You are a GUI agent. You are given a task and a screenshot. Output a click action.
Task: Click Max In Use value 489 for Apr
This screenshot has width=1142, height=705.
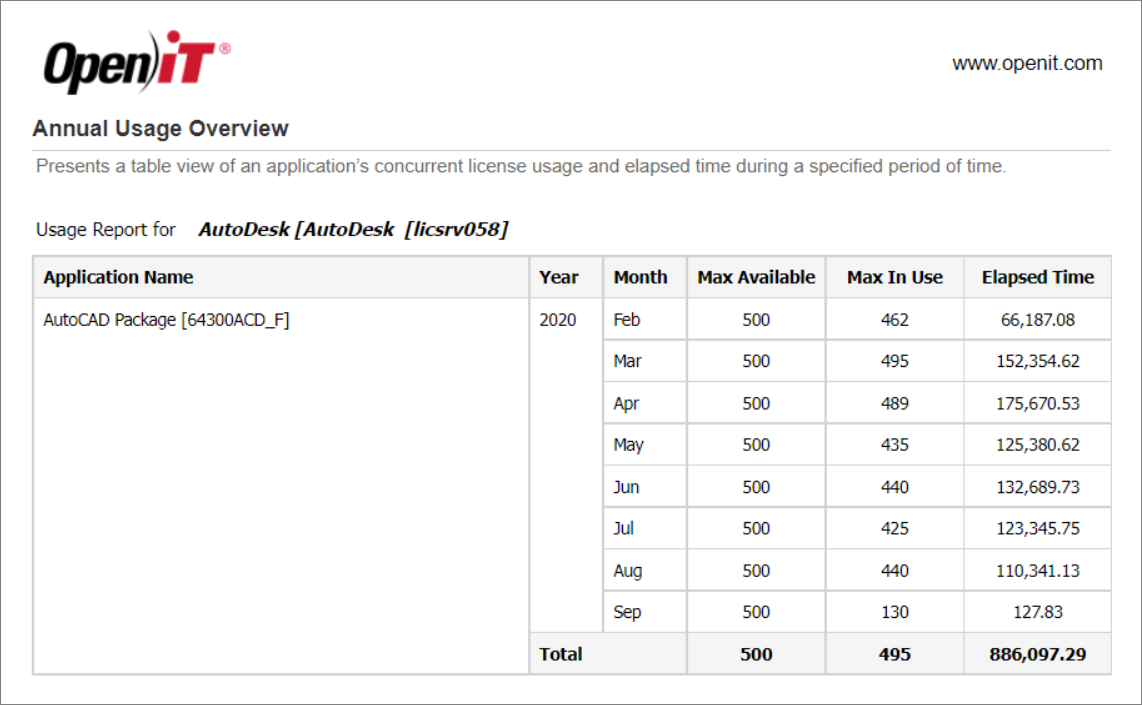coord(894,403)
